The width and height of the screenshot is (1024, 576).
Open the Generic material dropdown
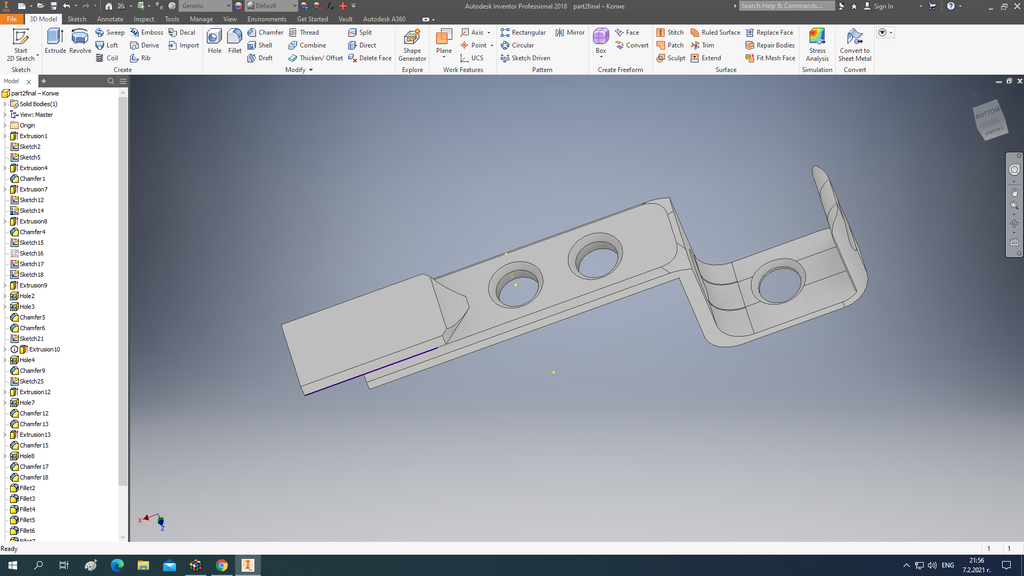point(228,6)
